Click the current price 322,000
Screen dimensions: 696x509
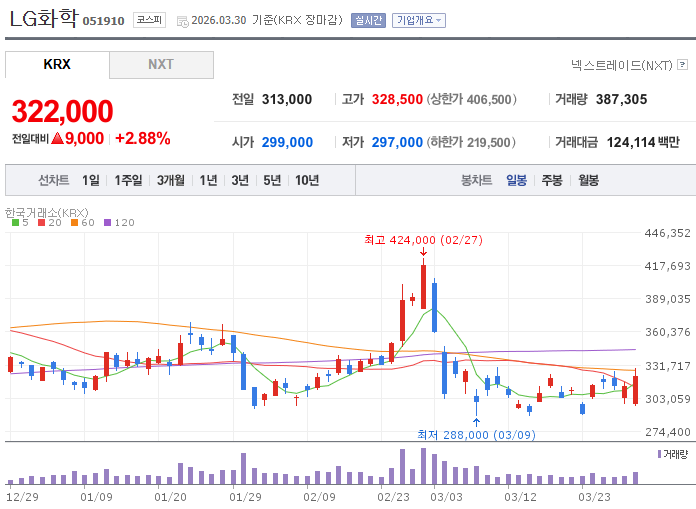[63, 111]
